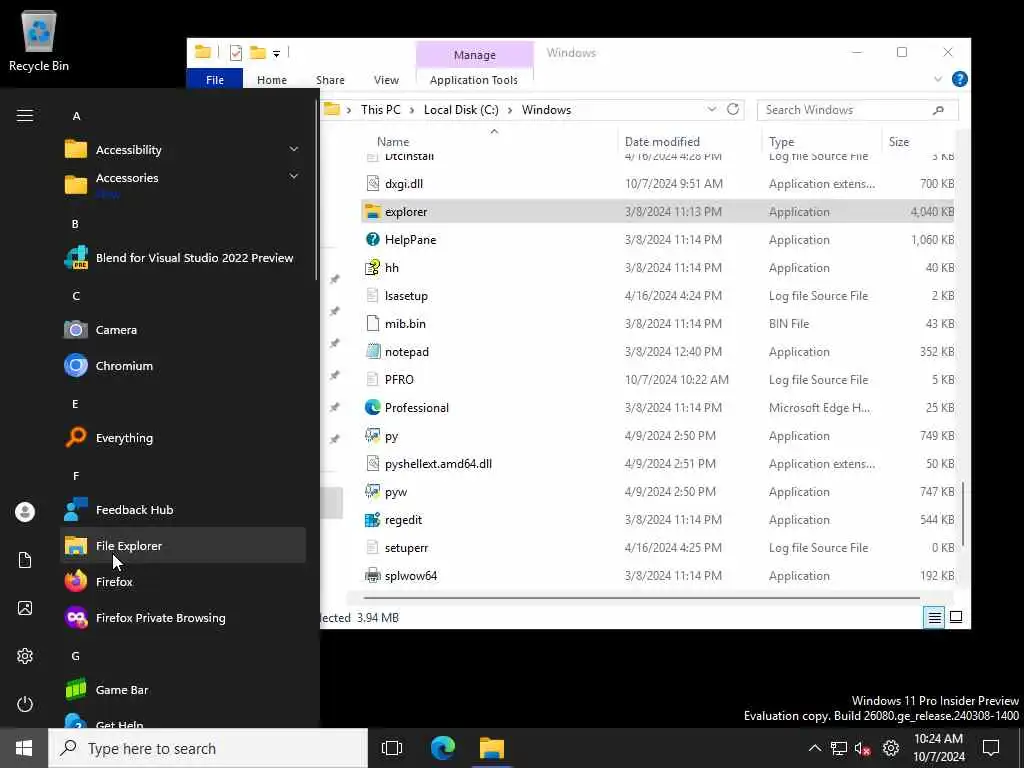Click the network tray icon

click(839, 748)
